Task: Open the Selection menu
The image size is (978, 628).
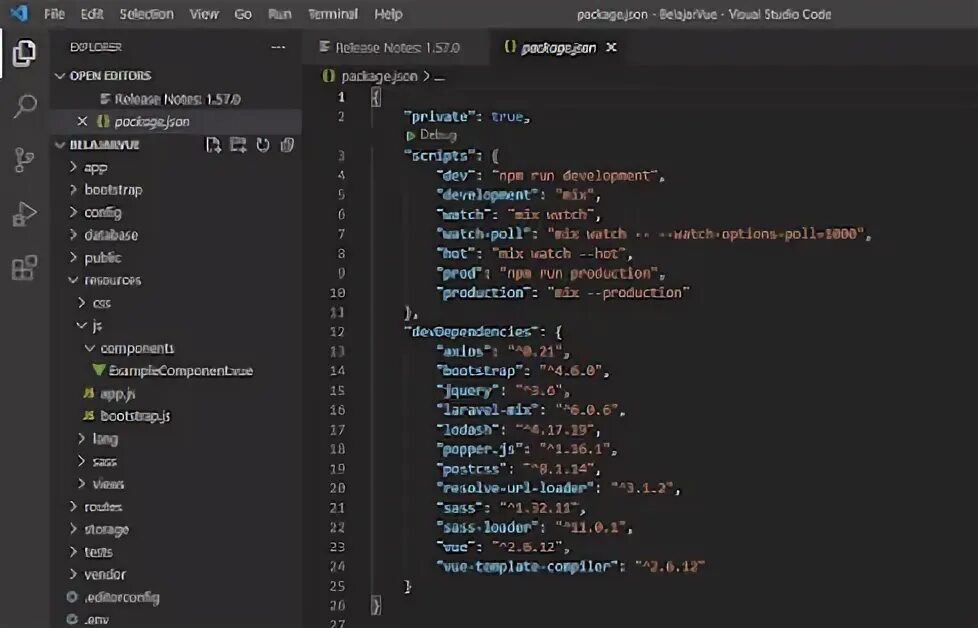Action: (147, 14)
